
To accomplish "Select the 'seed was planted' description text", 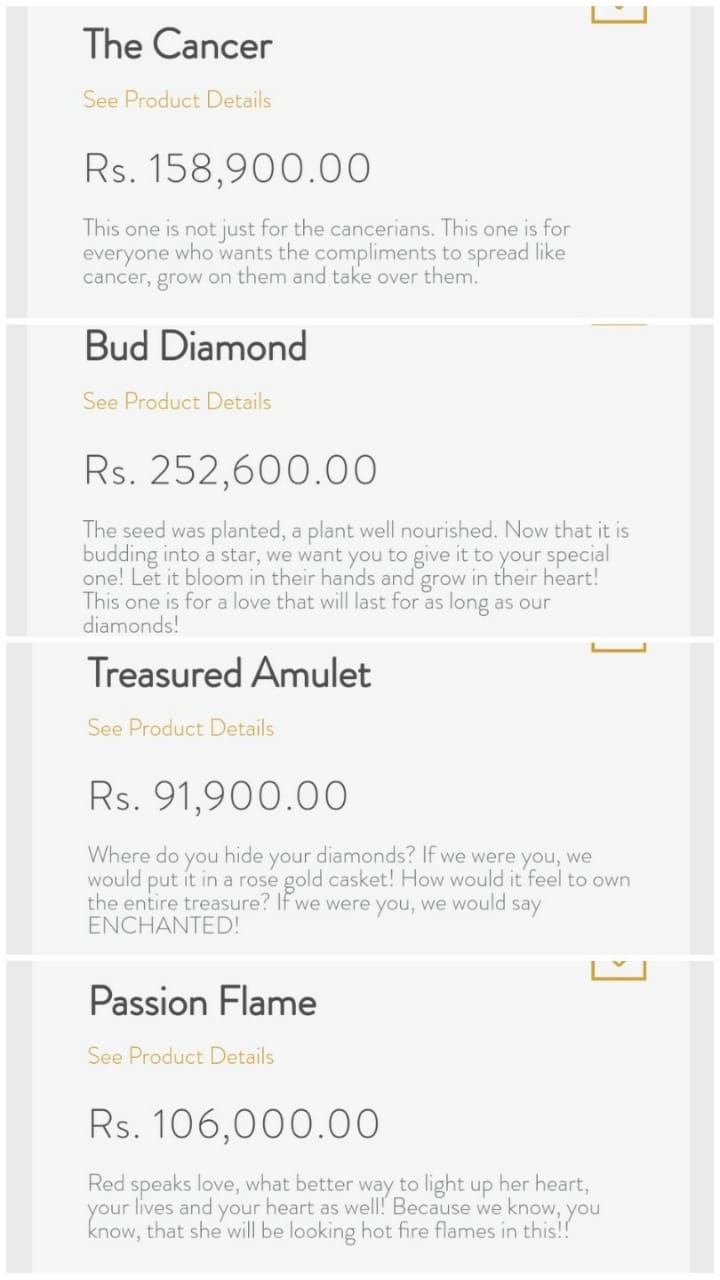I will [x=356, y=578].
